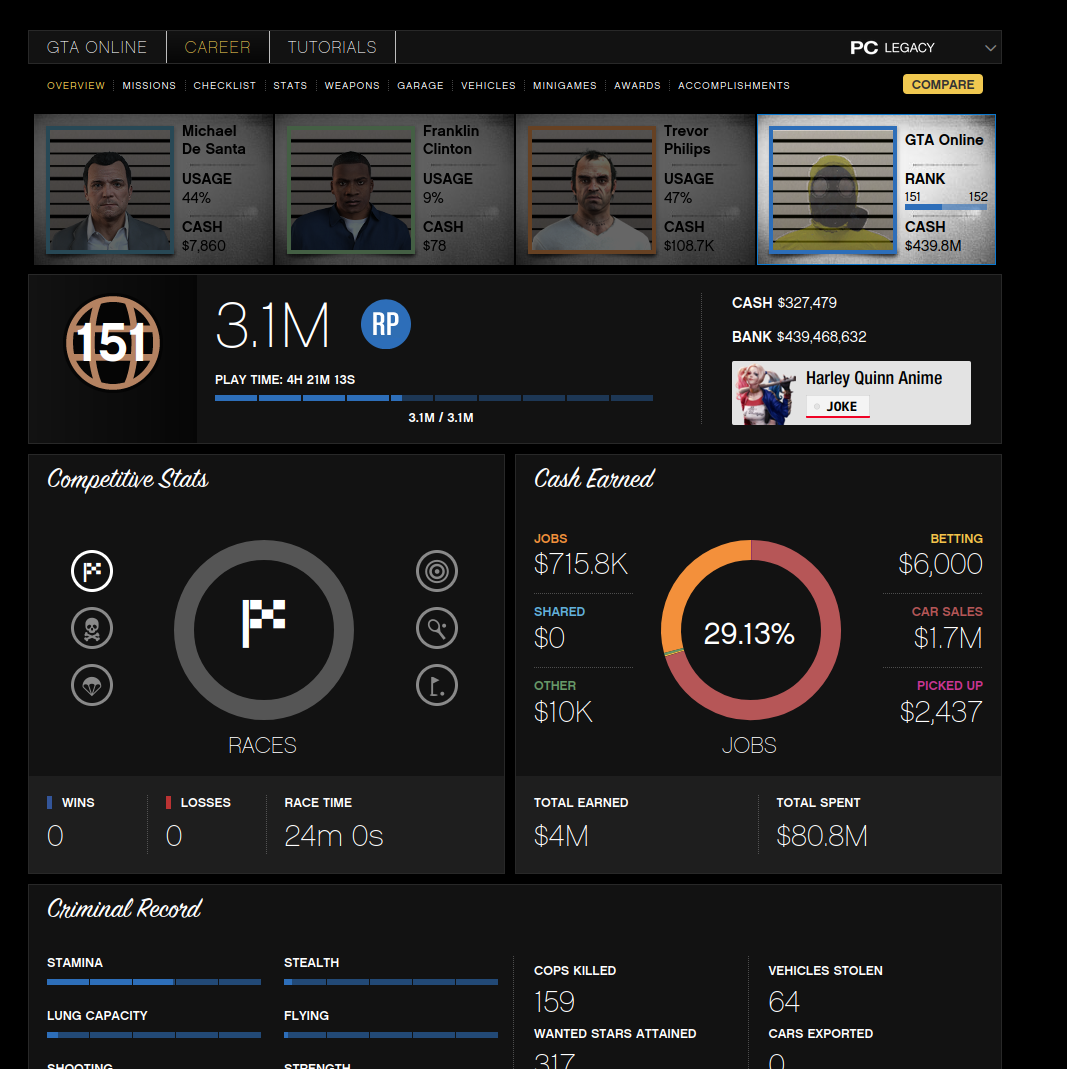Viewport: 1067px width, 1069px height.
Task: Select the Tennis racket icon
Action: pos(437,629)
